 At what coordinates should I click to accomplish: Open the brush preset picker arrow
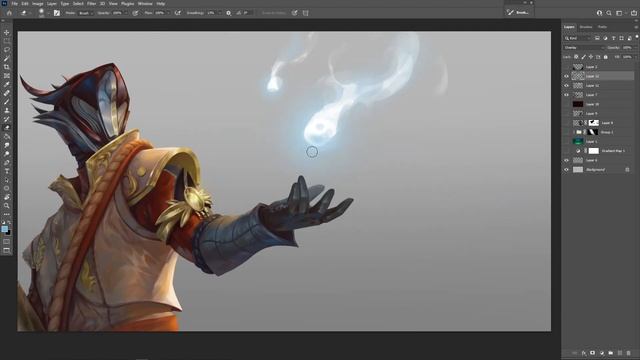tap(48, 13)
